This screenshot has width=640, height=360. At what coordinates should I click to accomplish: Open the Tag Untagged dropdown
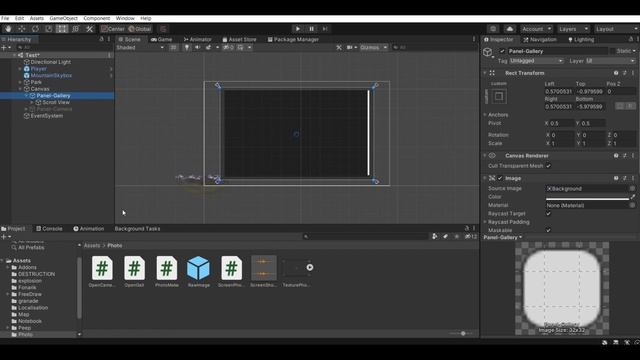[536, 61]
